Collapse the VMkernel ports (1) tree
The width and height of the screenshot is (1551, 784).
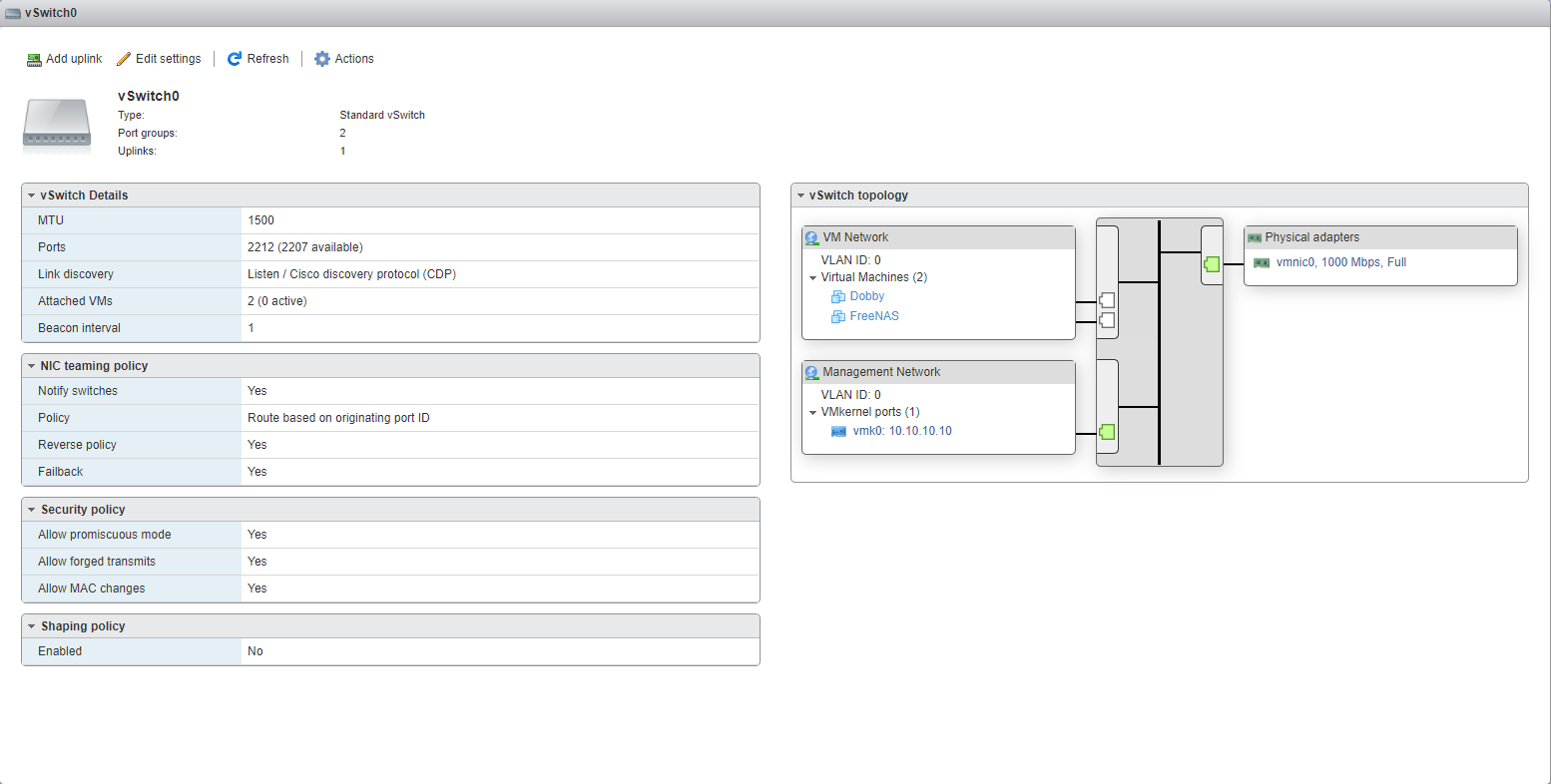pyautogui.click(x=813, y=413)
